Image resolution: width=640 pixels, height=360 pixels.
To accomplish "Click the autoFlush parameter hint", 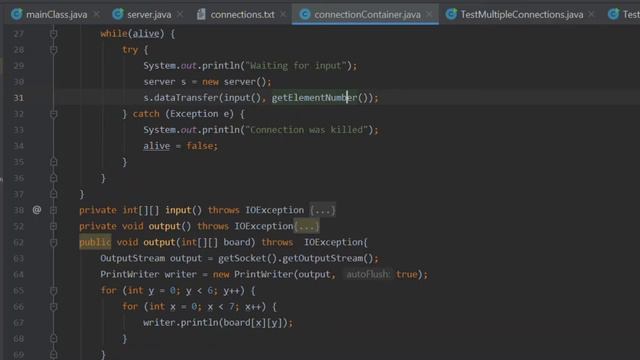I will click(x=368, y=274).
